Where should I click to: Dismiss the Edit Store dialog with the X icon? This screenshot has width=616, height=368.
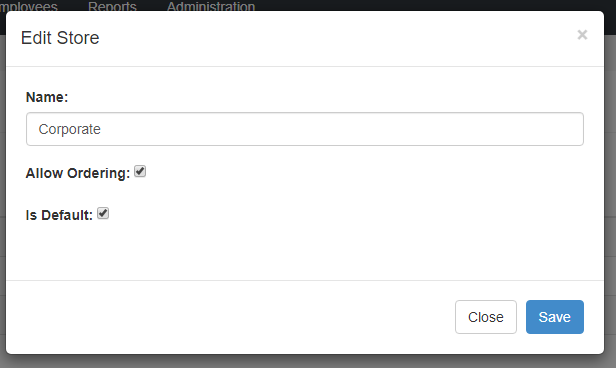click(582, 35)
